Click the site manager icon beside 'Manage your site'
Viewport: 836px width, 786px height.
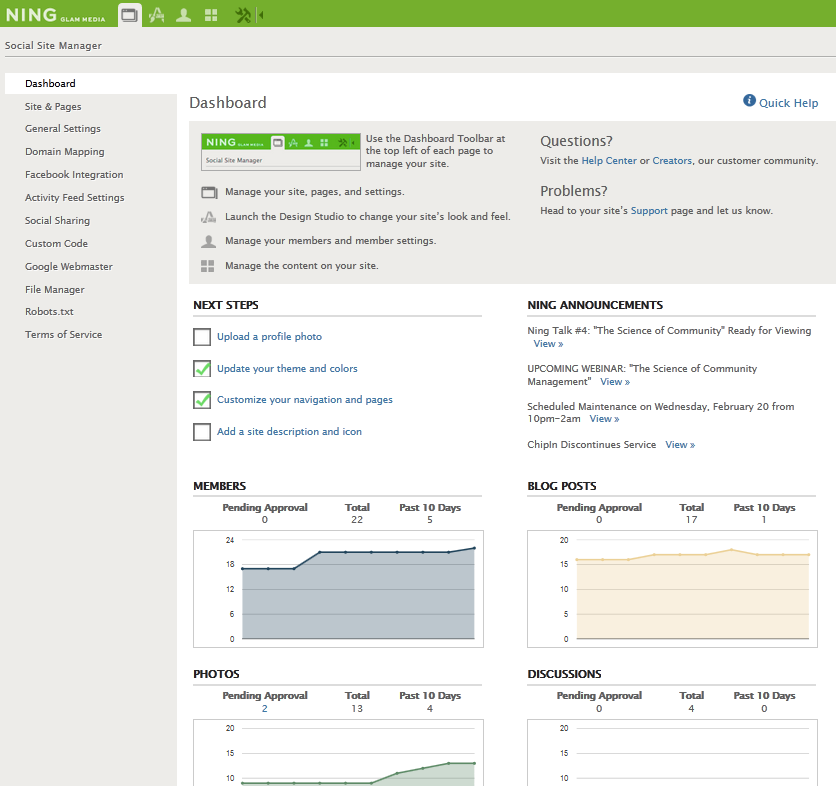click(209, 192)
